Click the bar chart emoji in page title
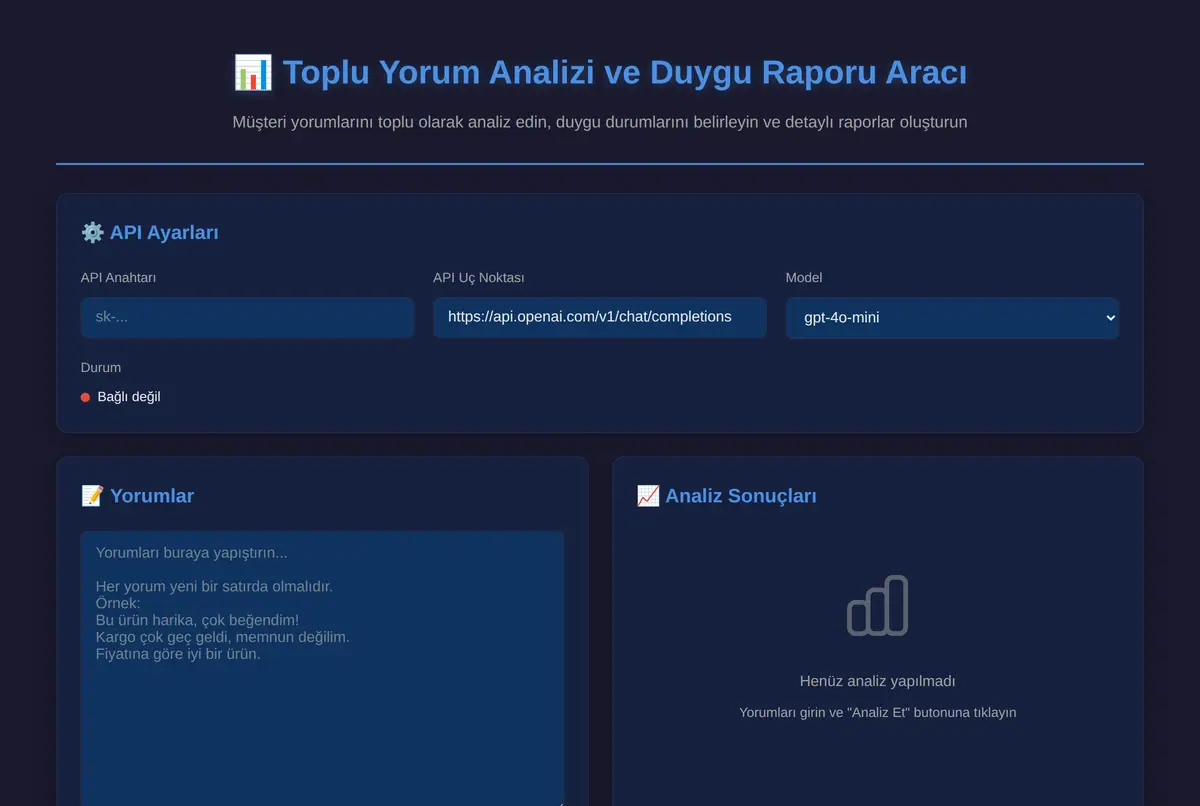The width and height of the screenshot is (1200, 806). click(252, 73)
